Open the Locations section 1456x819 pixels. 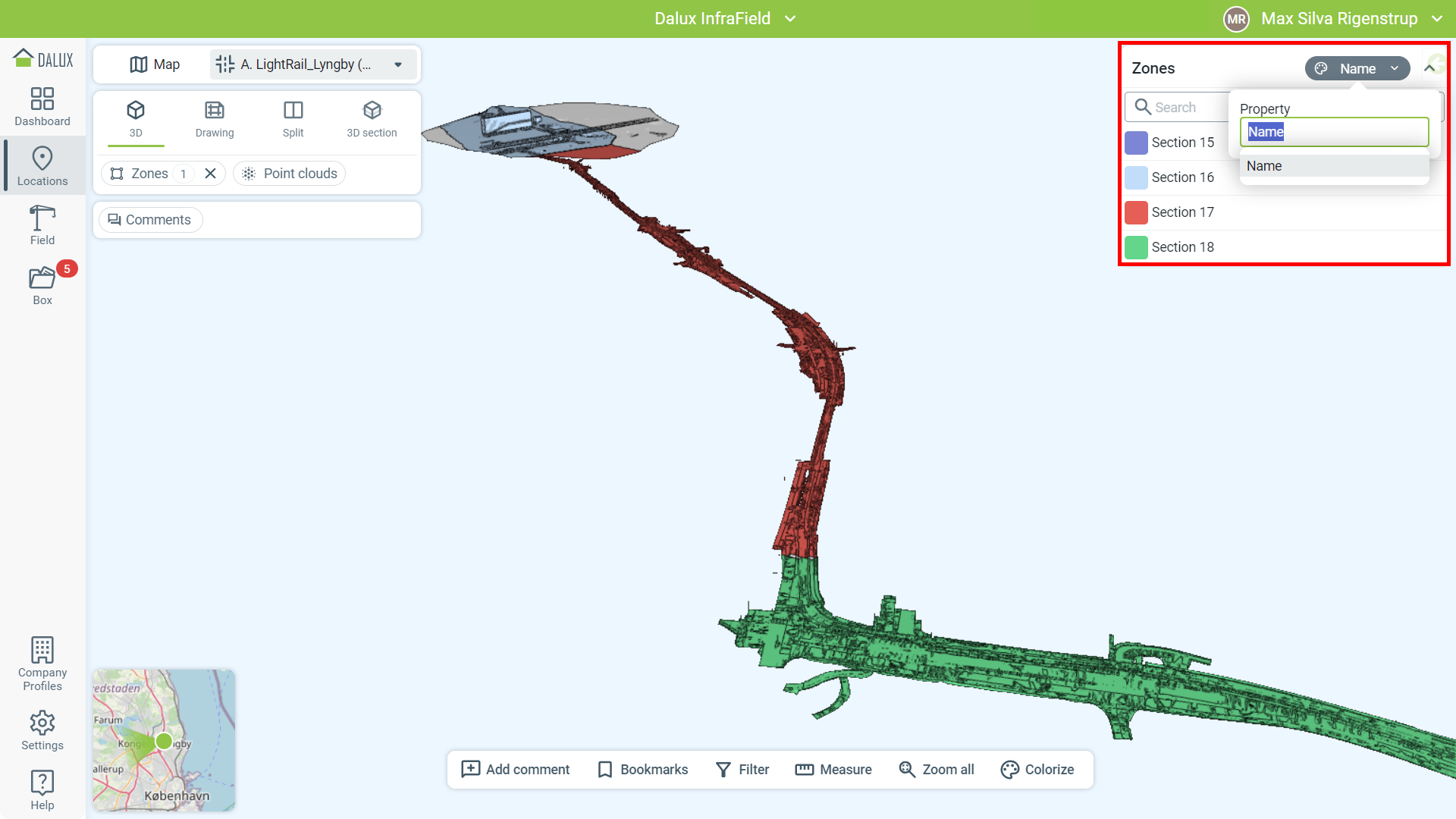click(x=42, y=166)
